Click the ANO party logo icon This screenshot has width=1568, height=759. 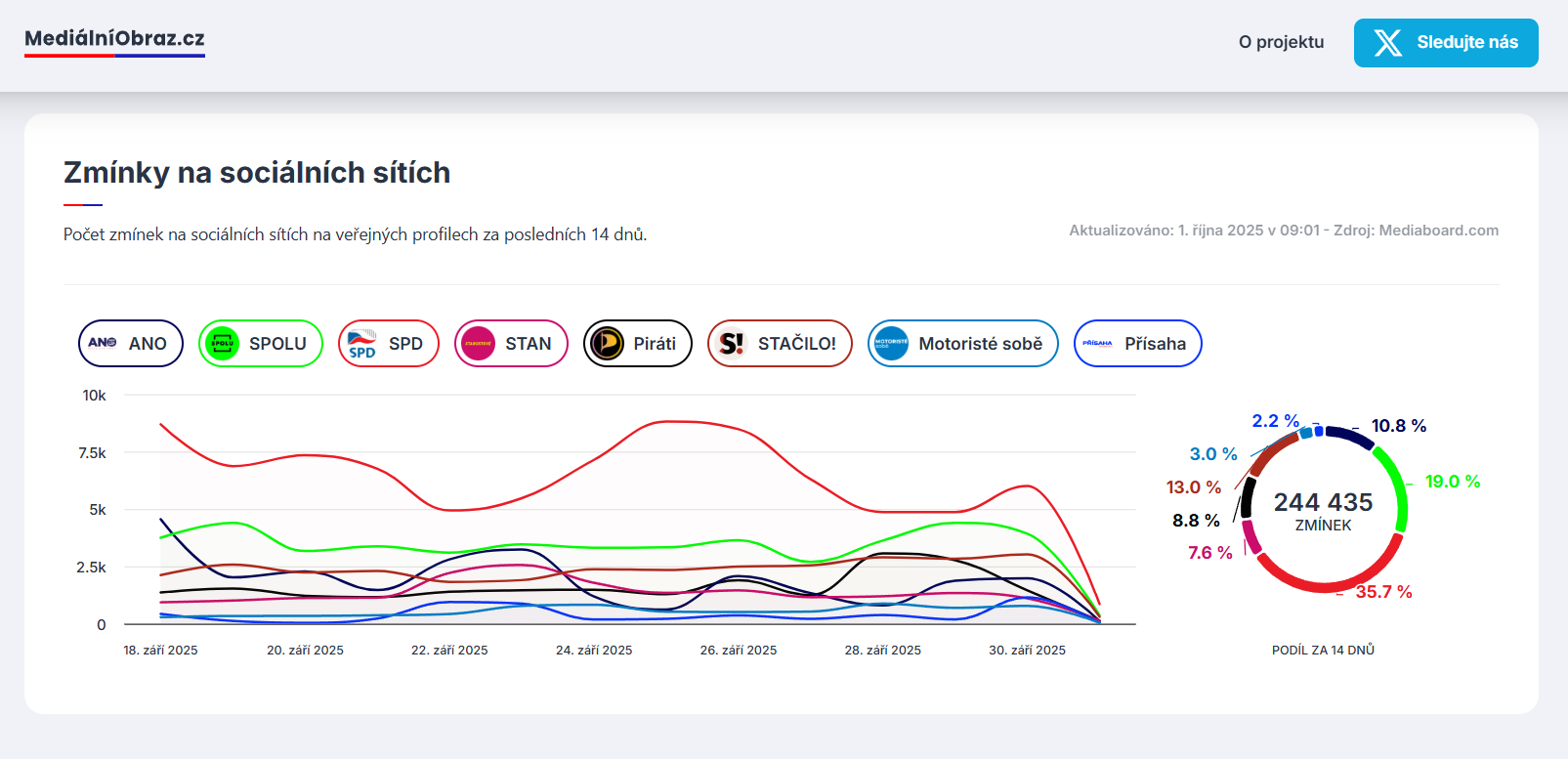(103, 344)
